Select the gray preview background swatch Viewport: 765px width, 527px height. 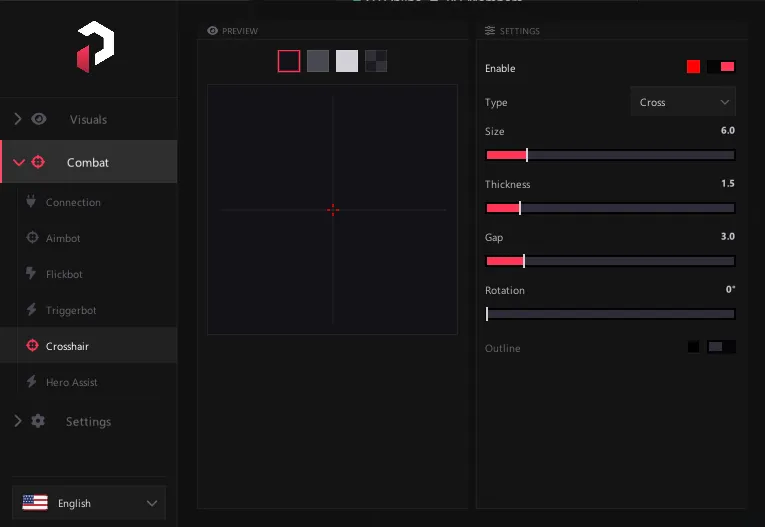[318, 61]
